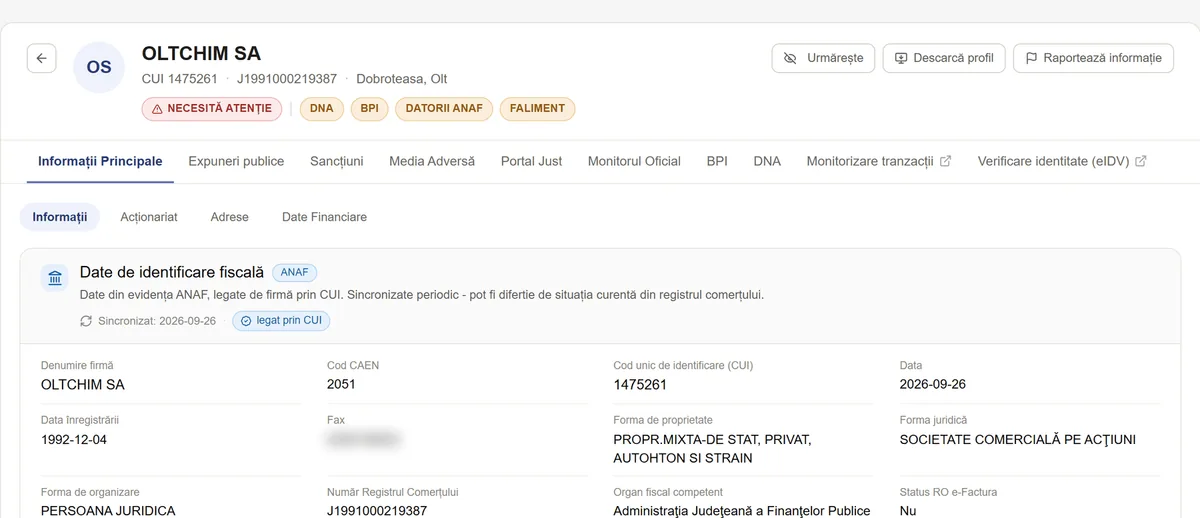Click the link icon in legat prin CUI
Screen dimensions: 1200x518
pyautogui.click(x=246, y=321)
